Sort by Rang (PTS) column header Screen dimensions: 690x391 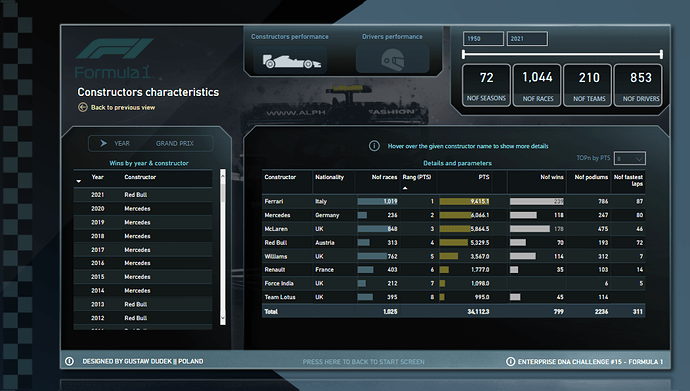click(416, 177)
